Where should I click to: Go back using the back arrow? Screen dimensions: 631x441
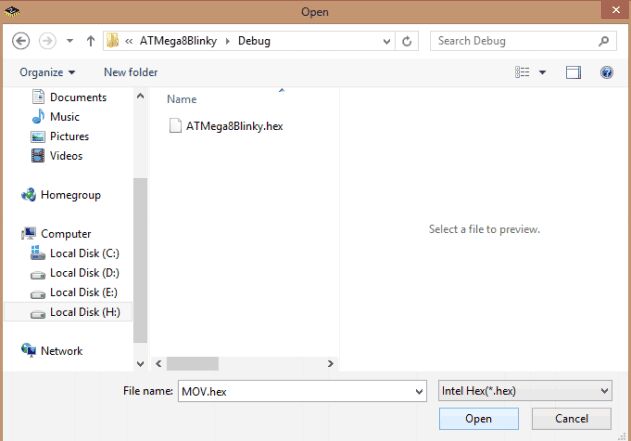(x=21, y=41)
